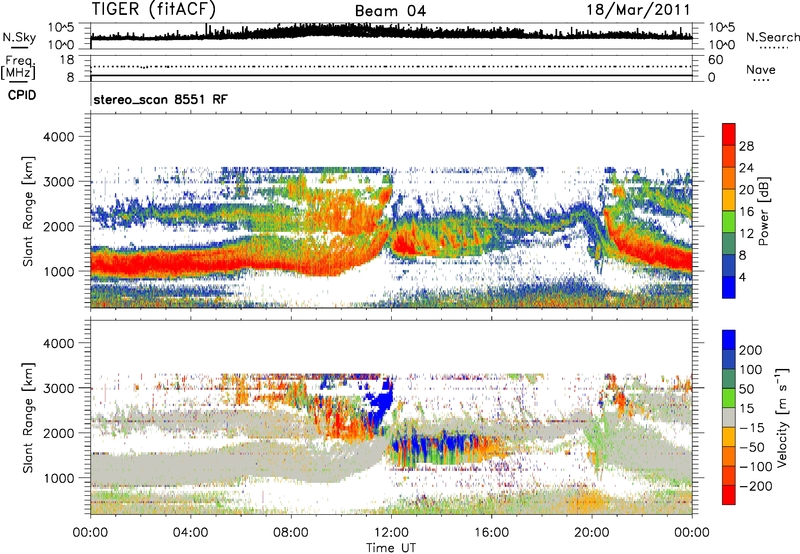Click the 'N.Search' legend label
The height and width of the screenshot is (554, 800).
(772, 37)
